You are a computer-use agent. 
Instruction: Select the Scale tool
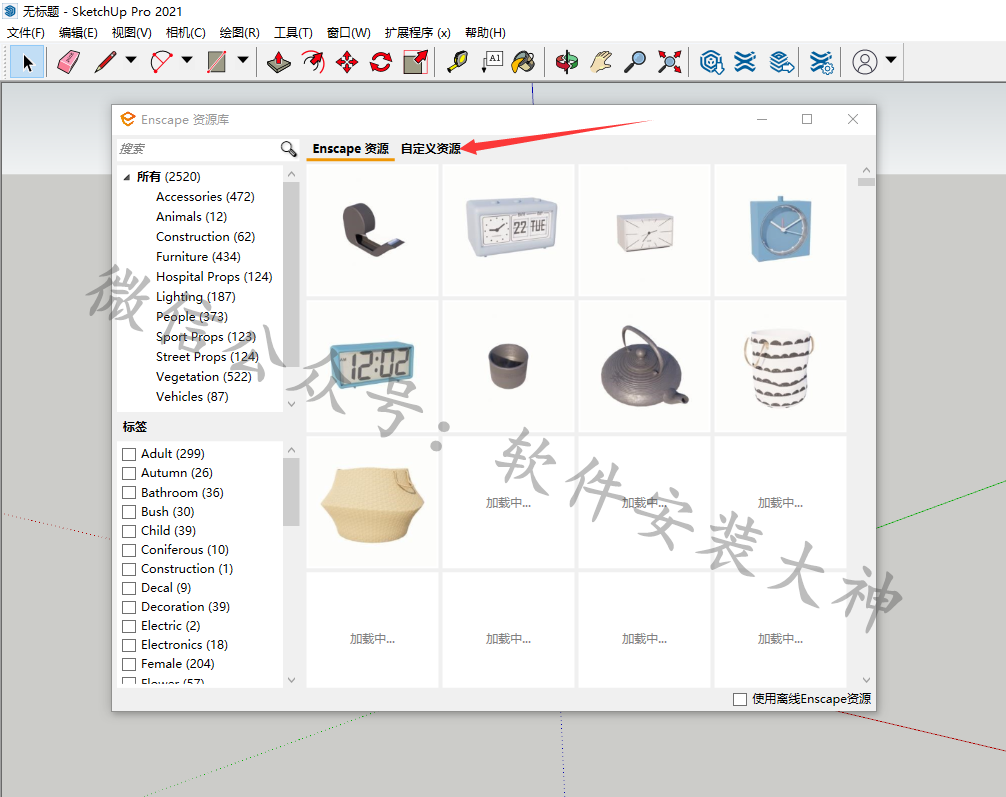416,62
